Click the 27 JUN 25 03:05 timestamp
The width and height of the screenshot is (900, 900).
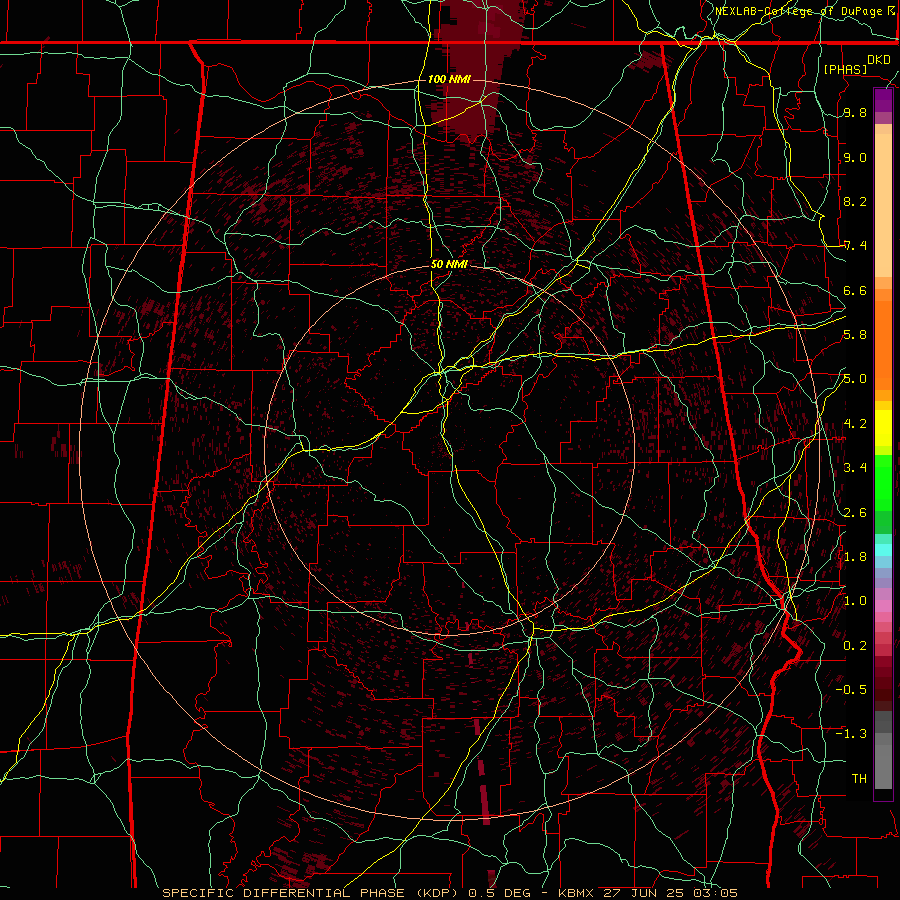(x=670, y=893)
